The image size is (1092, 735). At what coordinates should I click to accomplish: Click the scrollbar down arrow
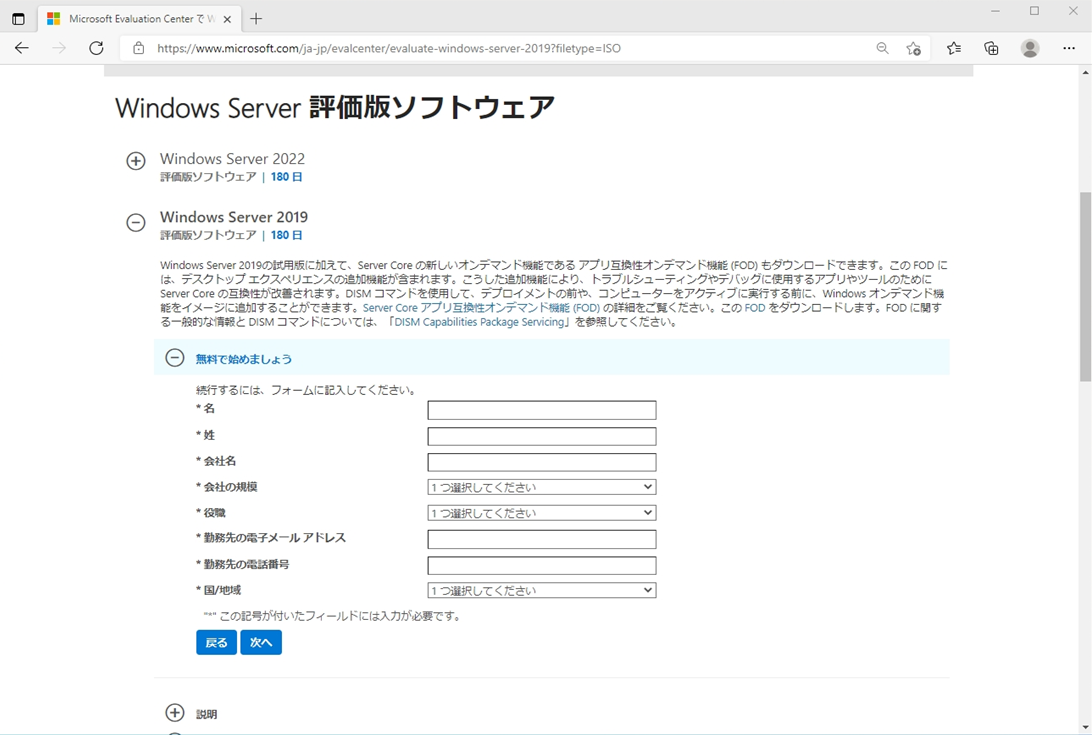tap(1085, 727)
